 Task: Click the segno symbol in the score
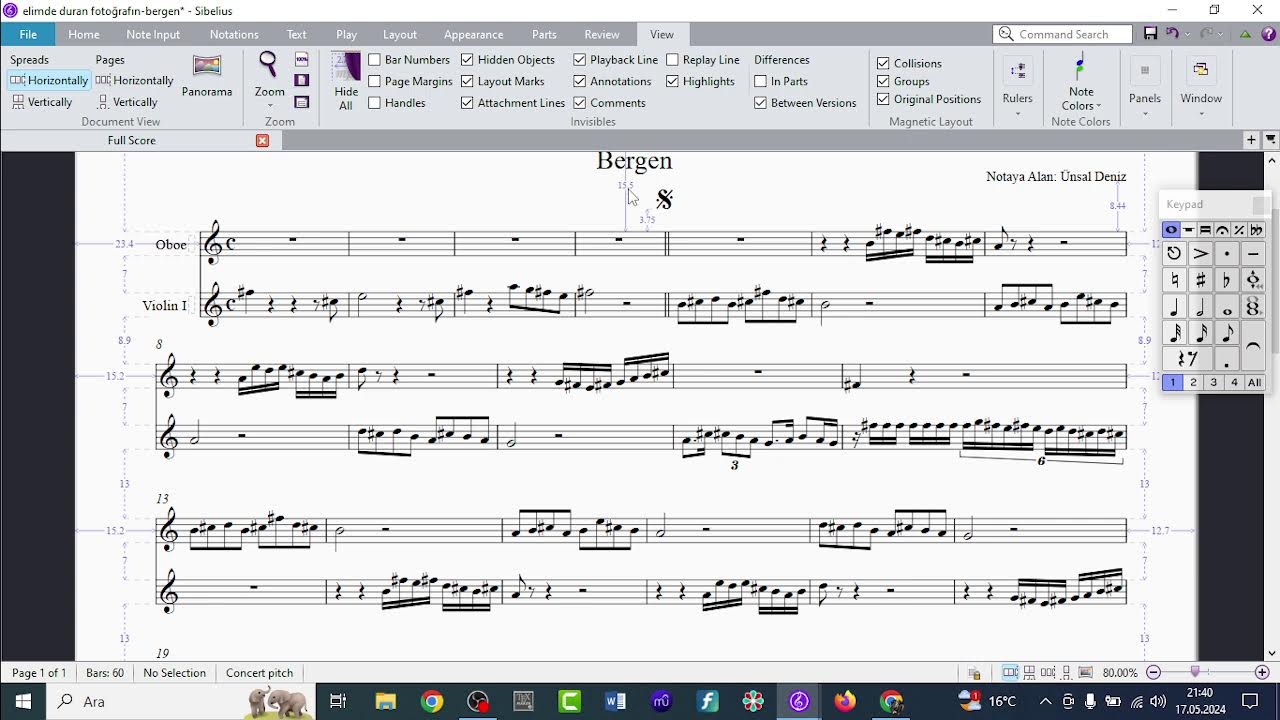click(664, 199)
